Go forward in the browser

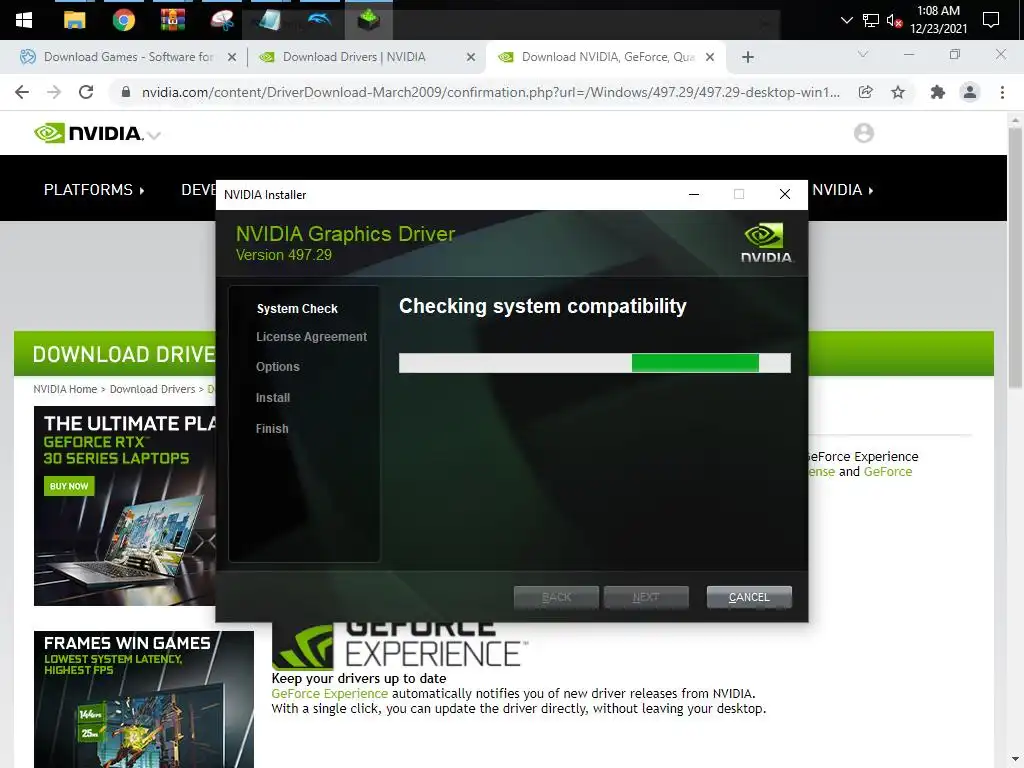pos(54,92)
